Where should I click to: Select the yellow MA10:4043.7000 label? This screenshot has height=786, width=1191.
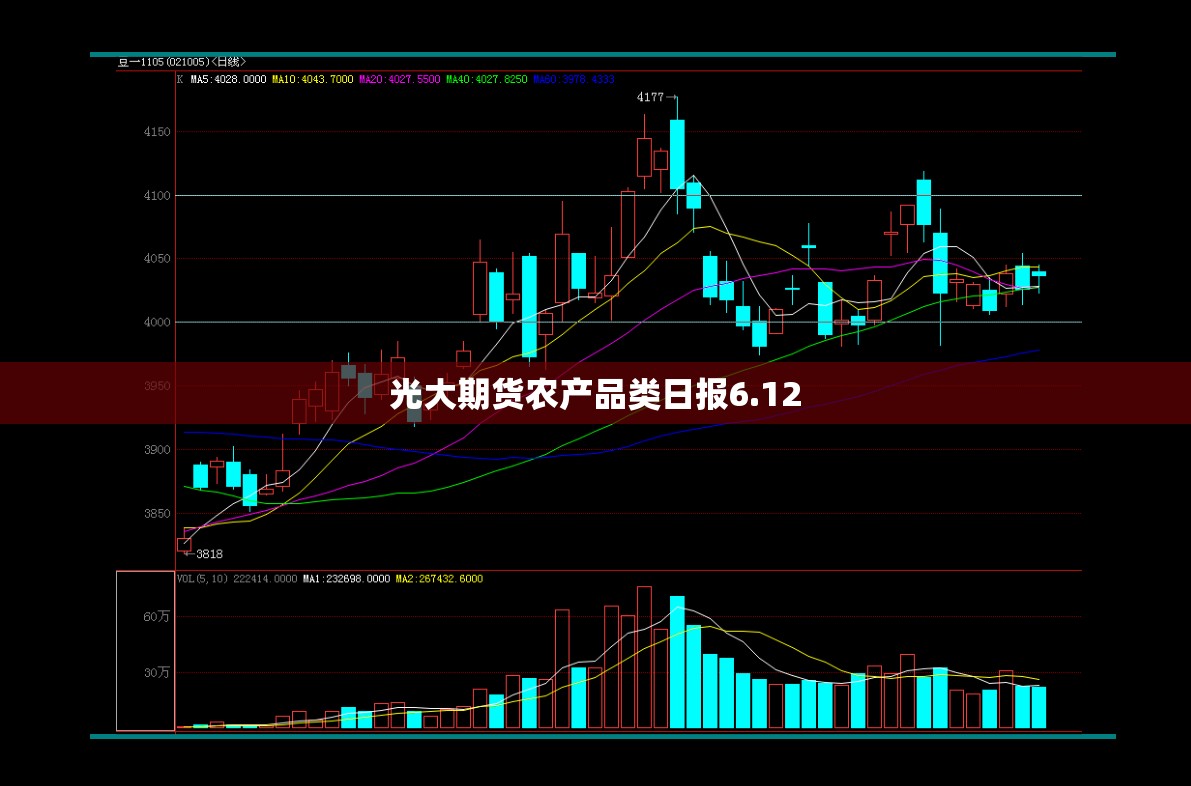[x=313, y=79]
